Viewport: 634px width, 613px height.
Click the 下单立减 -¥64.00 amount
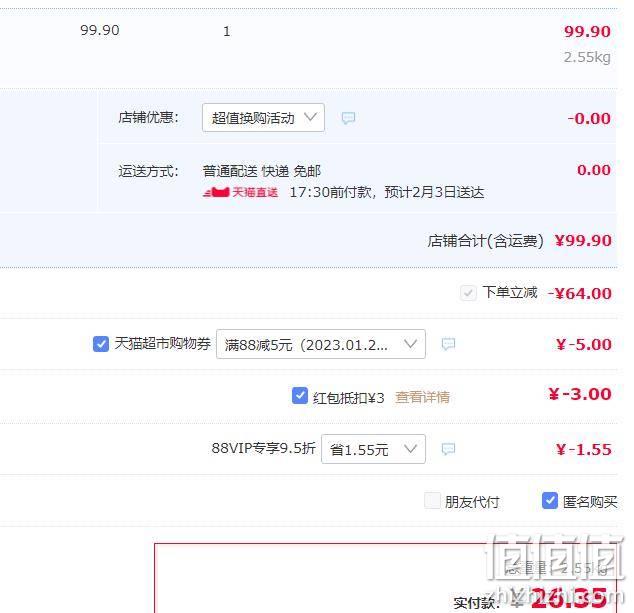pos(580,294)
